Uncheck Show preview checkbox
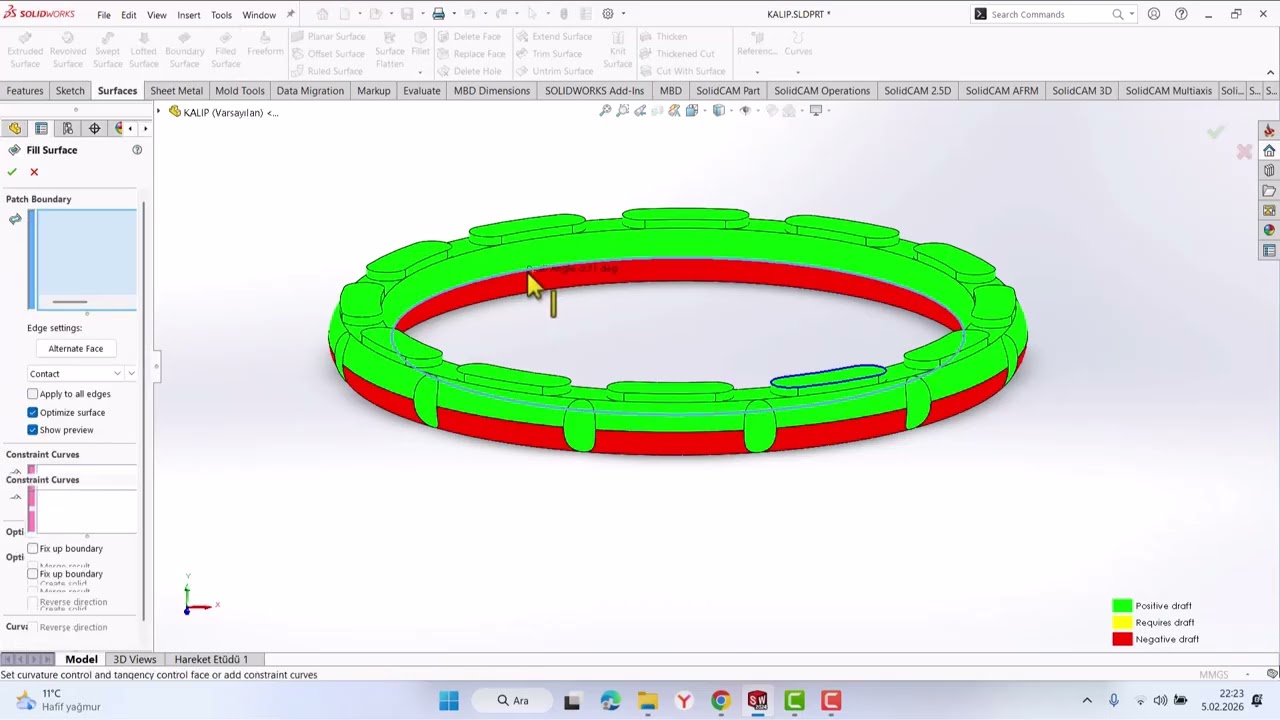Viewport: 1280px width, 720px height. (x=33, y=430)
